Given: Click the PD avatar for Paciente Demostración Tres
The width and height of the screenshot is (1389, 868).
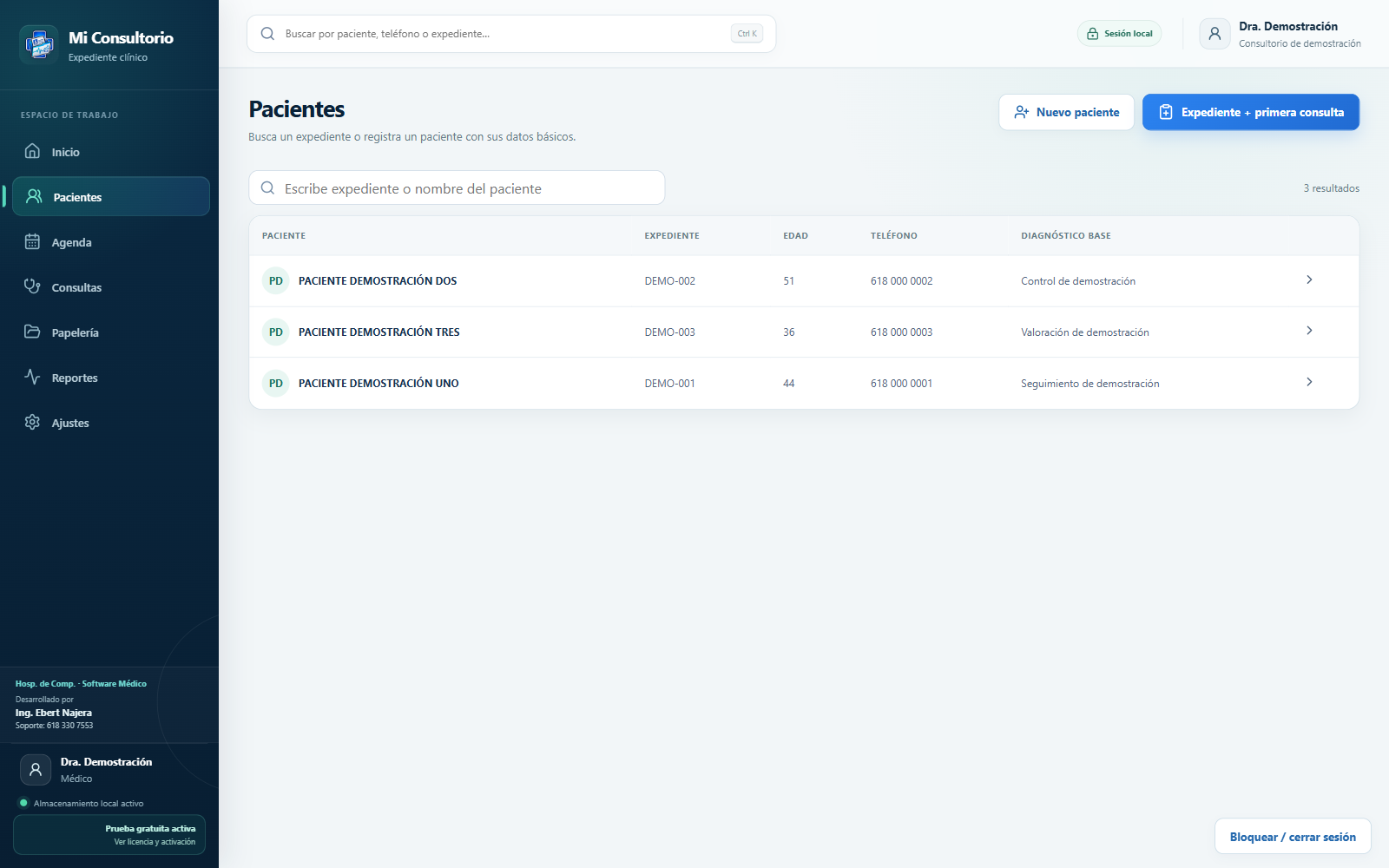Looking at the screenshot, I should pyautogui.click(x=276, y=332).
